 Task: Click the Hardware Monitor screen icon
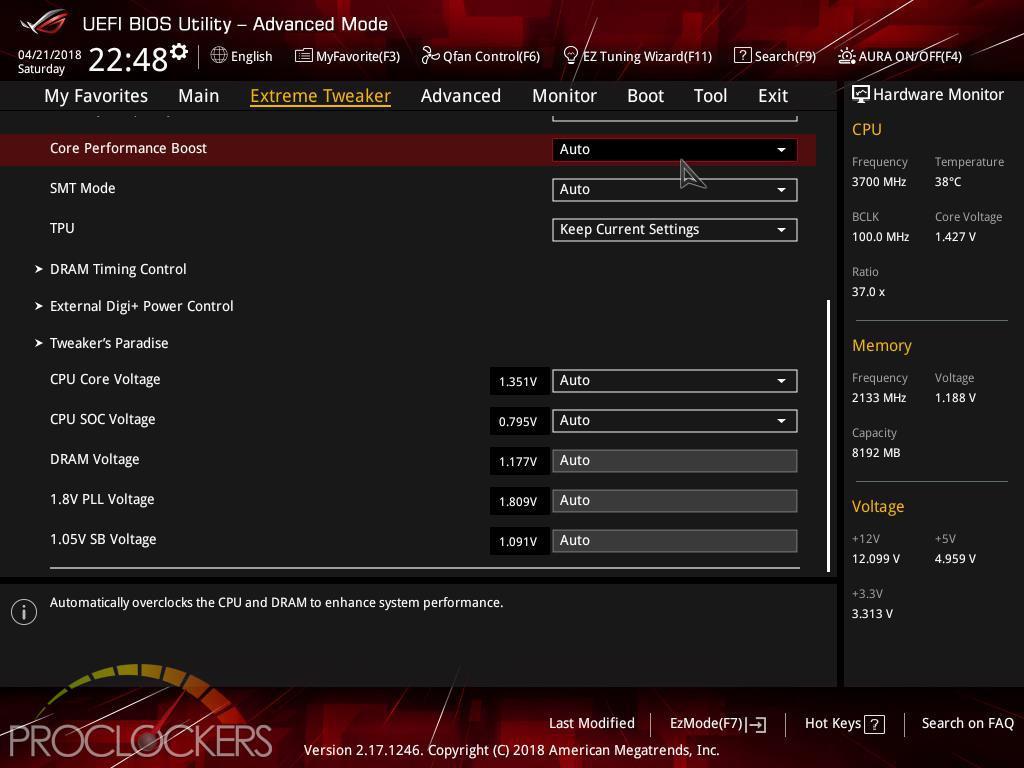click(861, 95)
